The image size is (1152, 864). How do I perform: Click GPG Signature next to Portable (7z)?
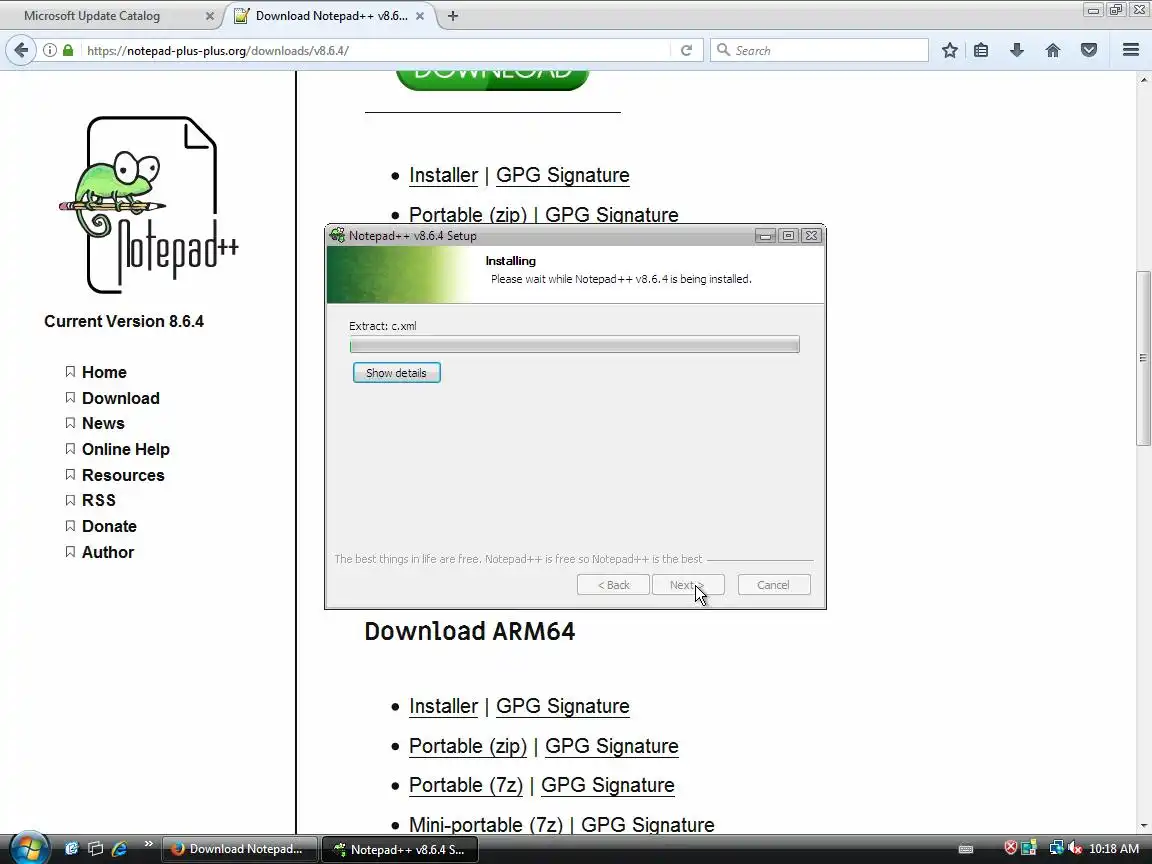[608, 785]
